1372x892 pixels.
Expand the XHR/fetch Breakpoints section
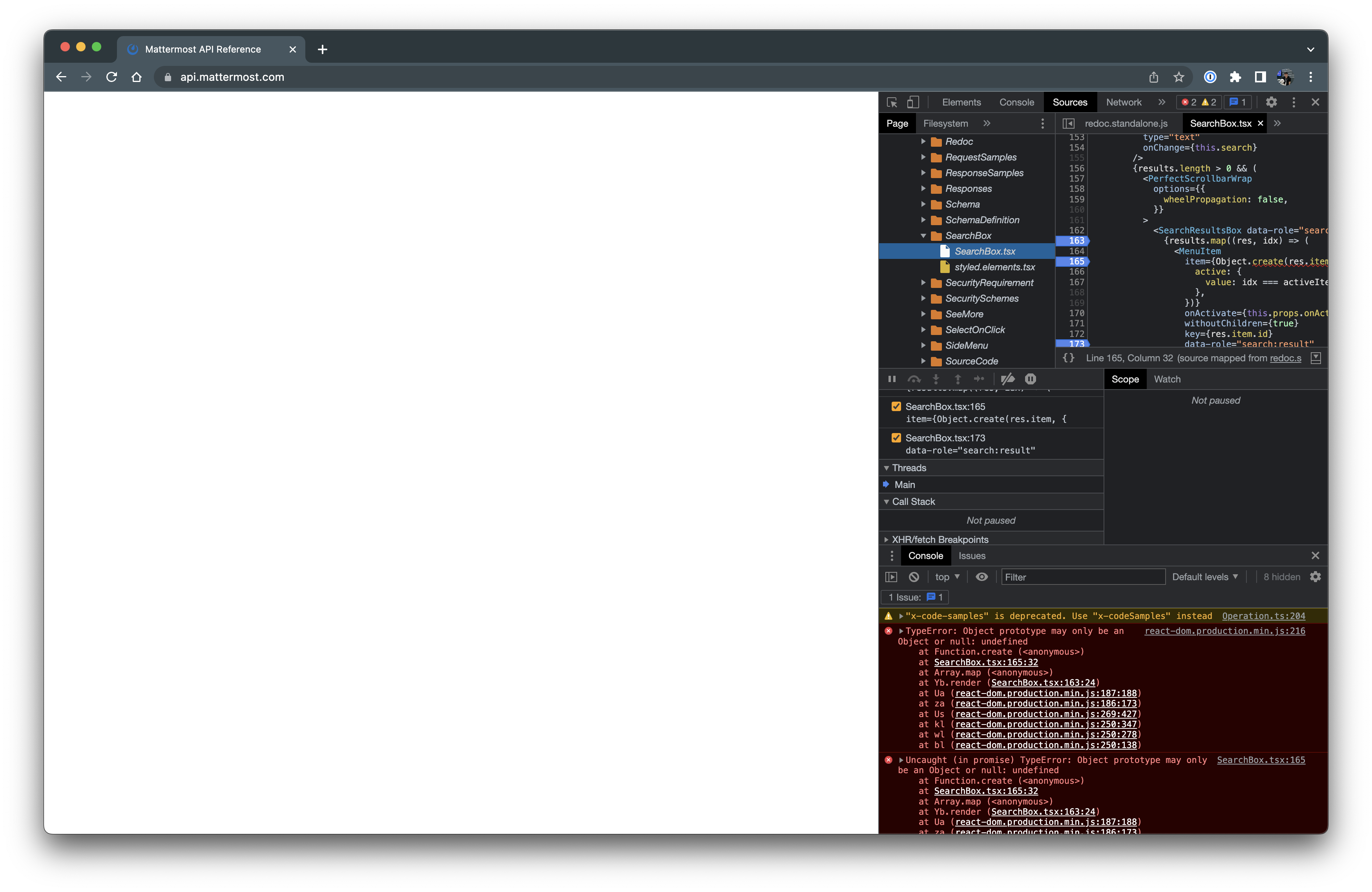tap(887, 539)
